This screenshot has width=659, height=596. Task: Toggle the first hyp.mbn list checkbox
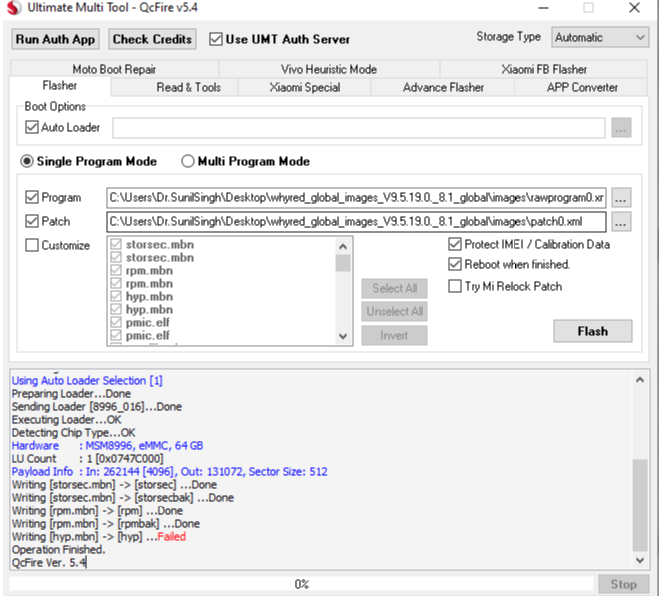tap(116, 296)
